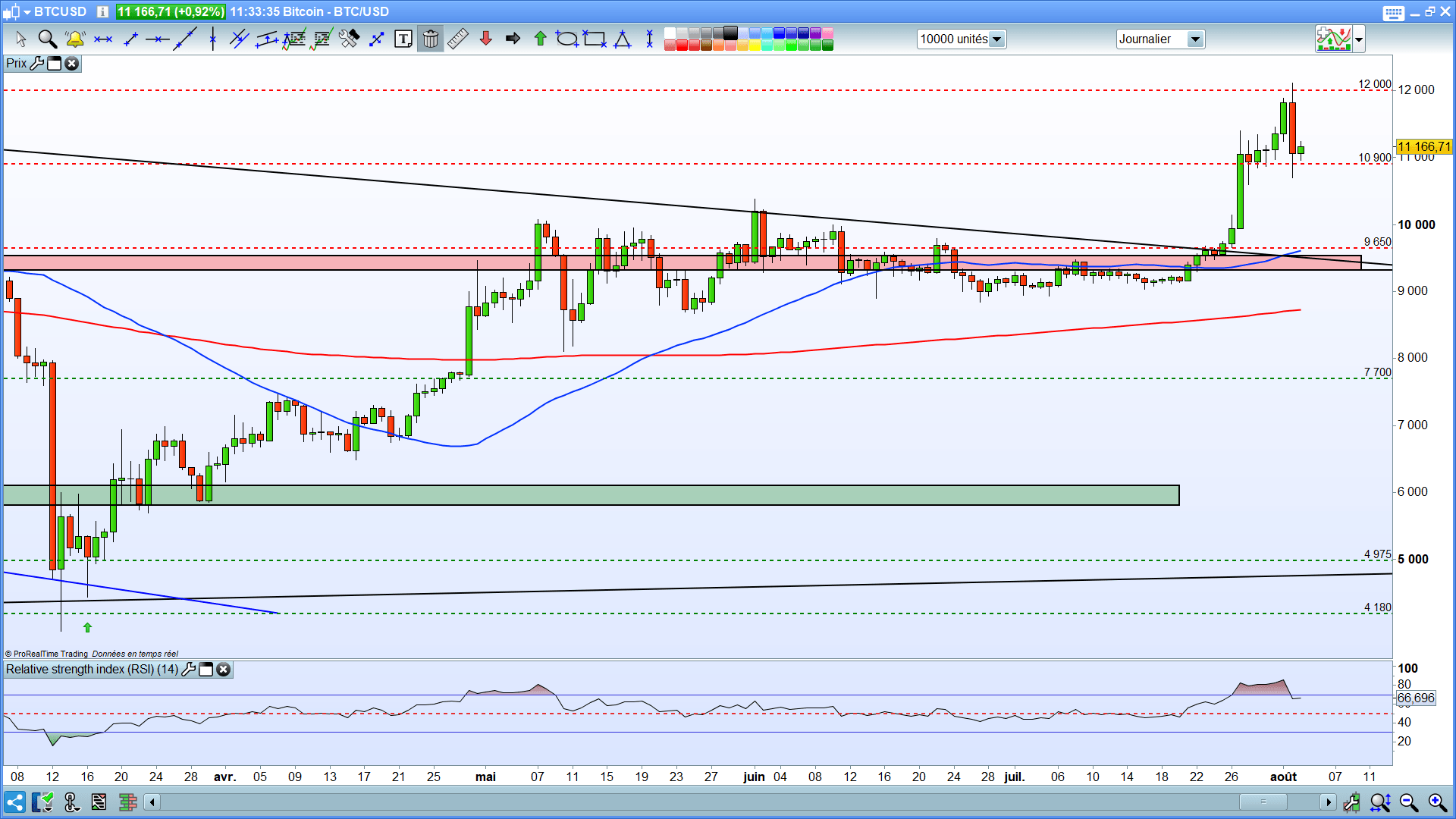Image resolution: width=1456 pixels, height=819 pixels.
Task: Open the chart link chain icon
Action: coord(71,802)
